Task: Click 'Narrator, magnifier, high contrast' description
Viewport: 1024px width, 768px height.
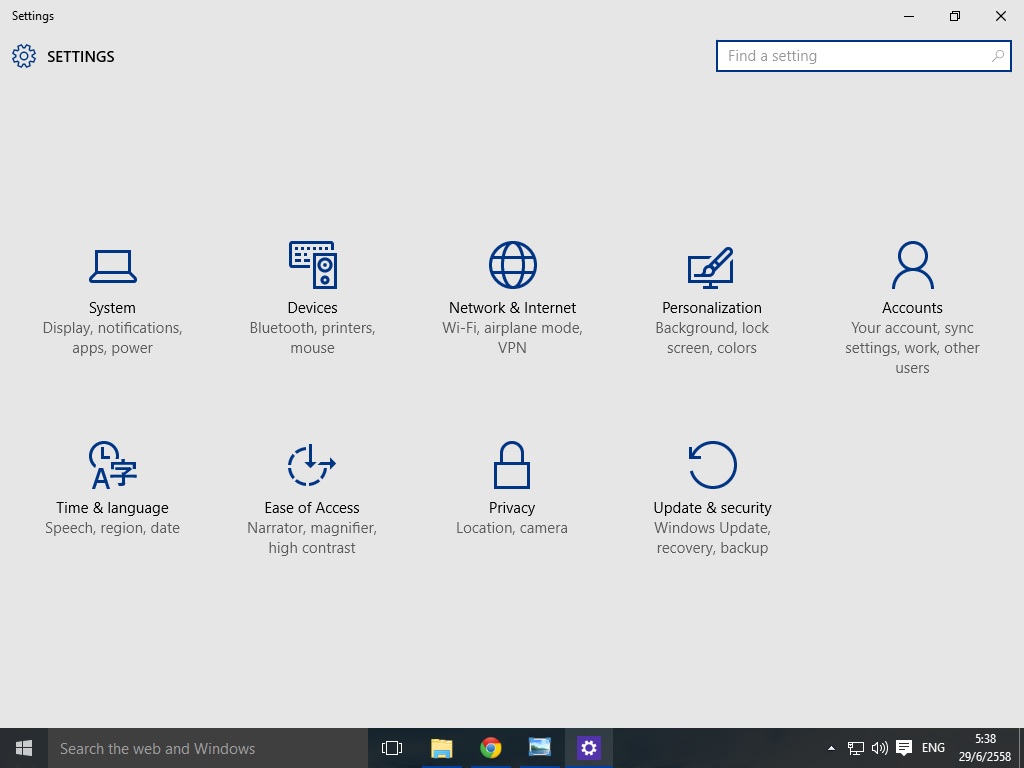Action: tap(312, 537)
